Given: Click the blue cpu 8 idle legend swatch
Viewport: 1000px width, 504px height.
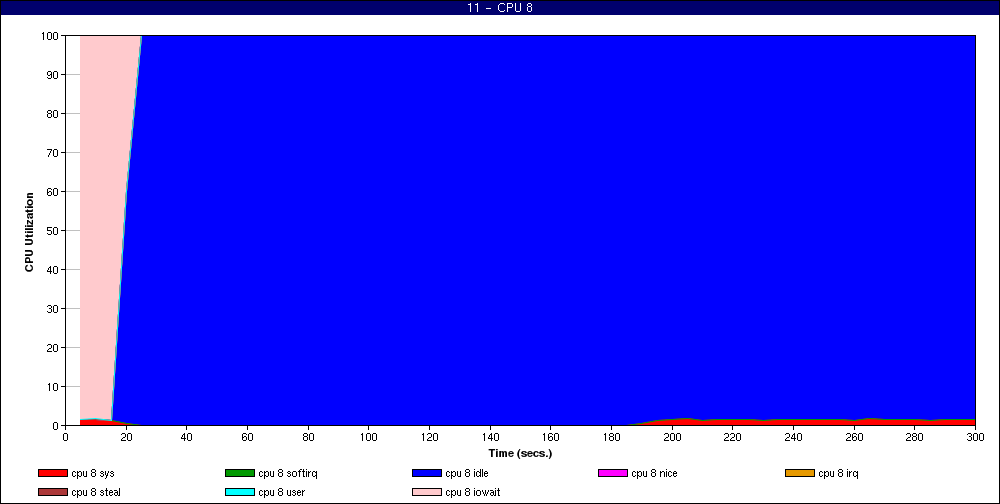Looking at the screenshot, I should pyautogui.click(x=426, y=473).
